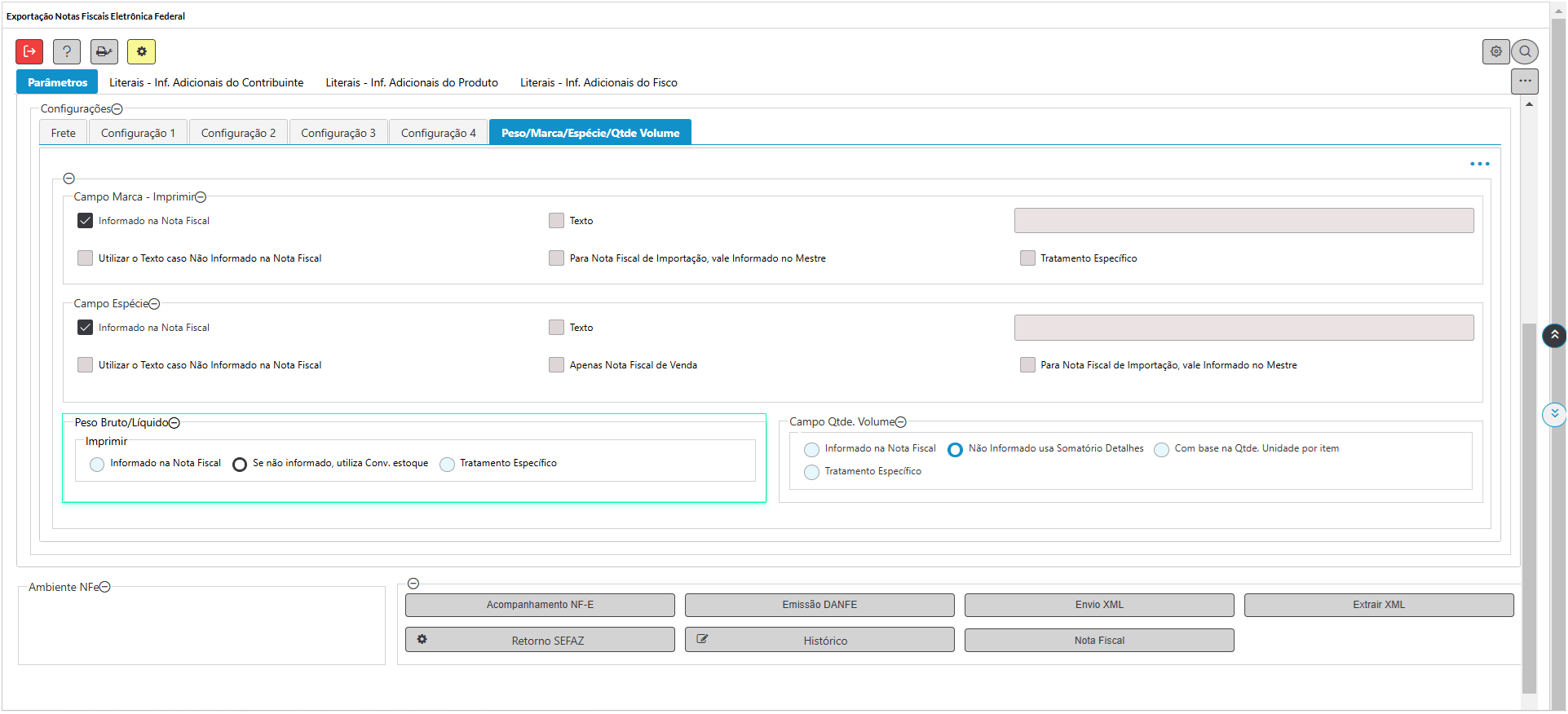Screen dimensions: 1568x714
Task: Click the Campo Marca text input field
Action: click(x=1243, y=221)
